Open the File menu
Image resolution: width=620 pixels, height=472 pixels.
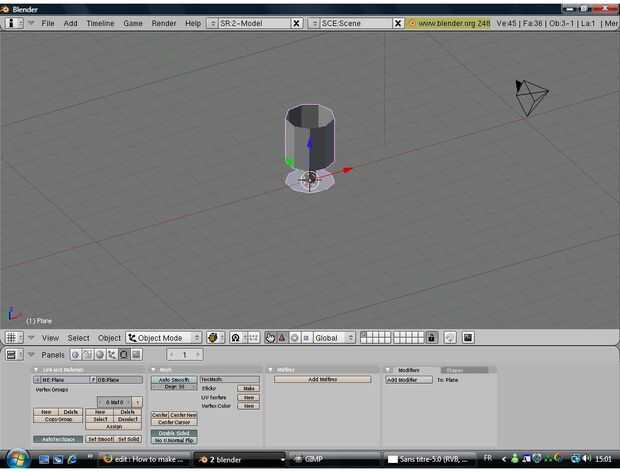pos(48,23)
